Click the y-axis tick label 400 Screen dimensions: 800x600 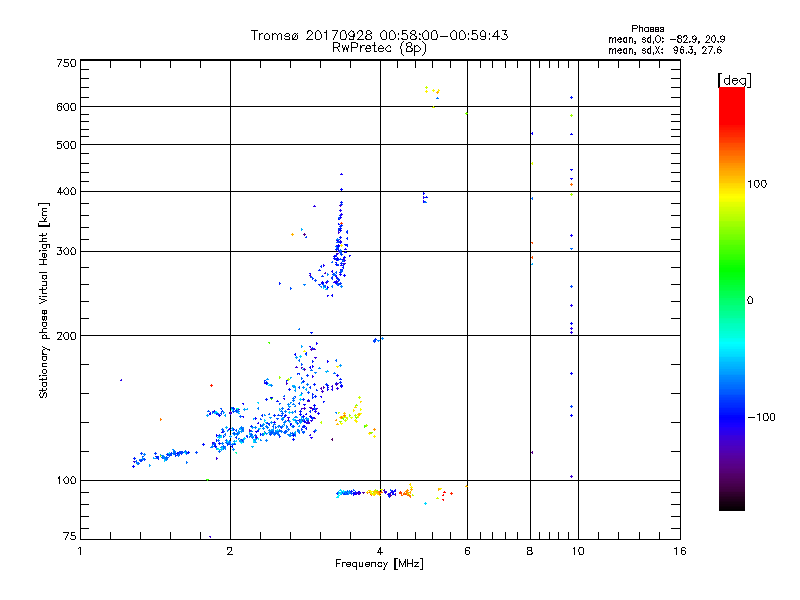coord(66,191)
